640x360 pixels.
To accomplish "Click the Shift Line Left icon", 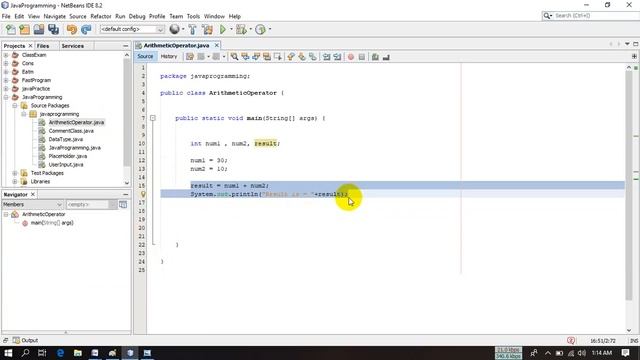I will pos(327,57).
